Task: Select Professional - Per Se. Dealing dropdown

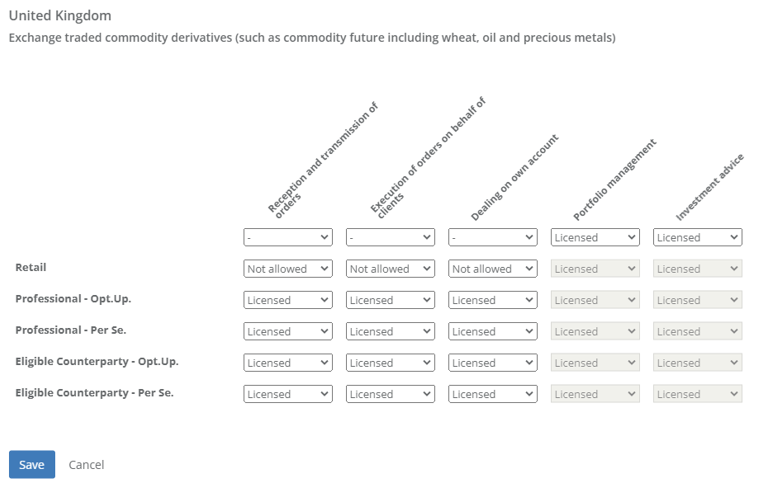Action: tap(492, 331)
